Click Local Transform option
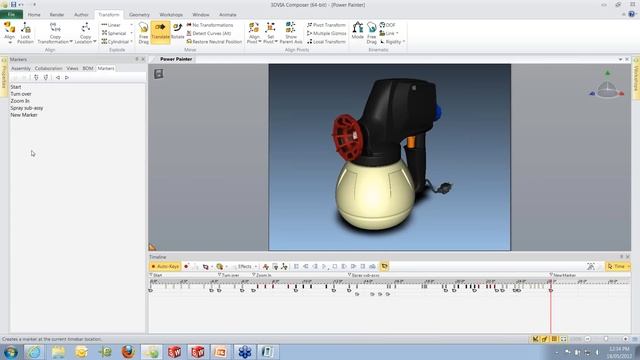This screenshot has height=360, width=640. pyautogui.click(x=327, y=42)
